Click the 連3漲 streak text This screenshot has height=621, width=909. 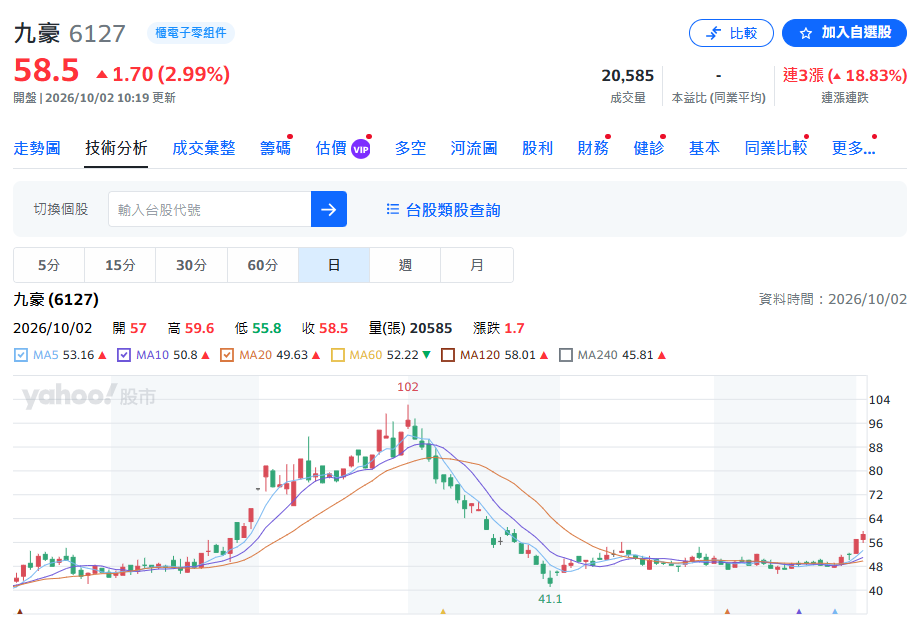point(803,75)
